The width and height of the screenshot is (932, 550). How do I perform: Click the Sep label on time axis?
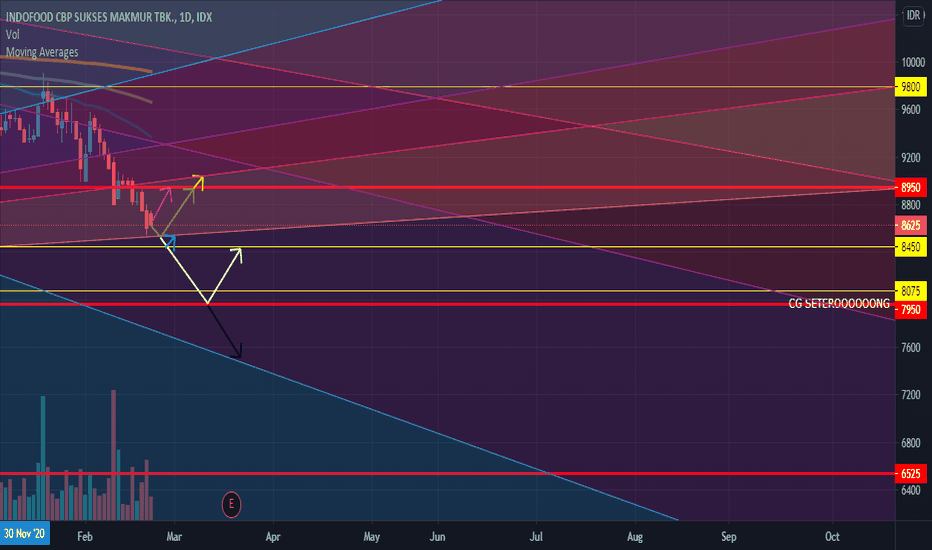click(x=729, y=536)
